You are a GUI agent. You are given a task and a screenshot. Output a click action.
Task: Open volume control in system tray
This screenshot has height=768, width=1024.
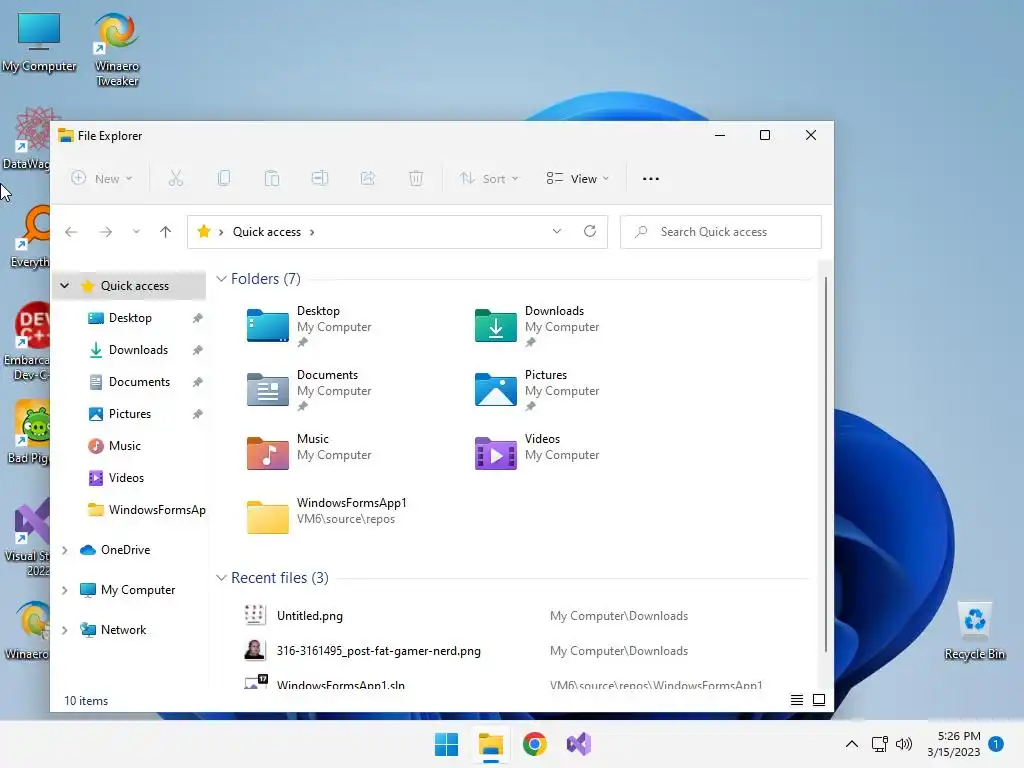904,744
